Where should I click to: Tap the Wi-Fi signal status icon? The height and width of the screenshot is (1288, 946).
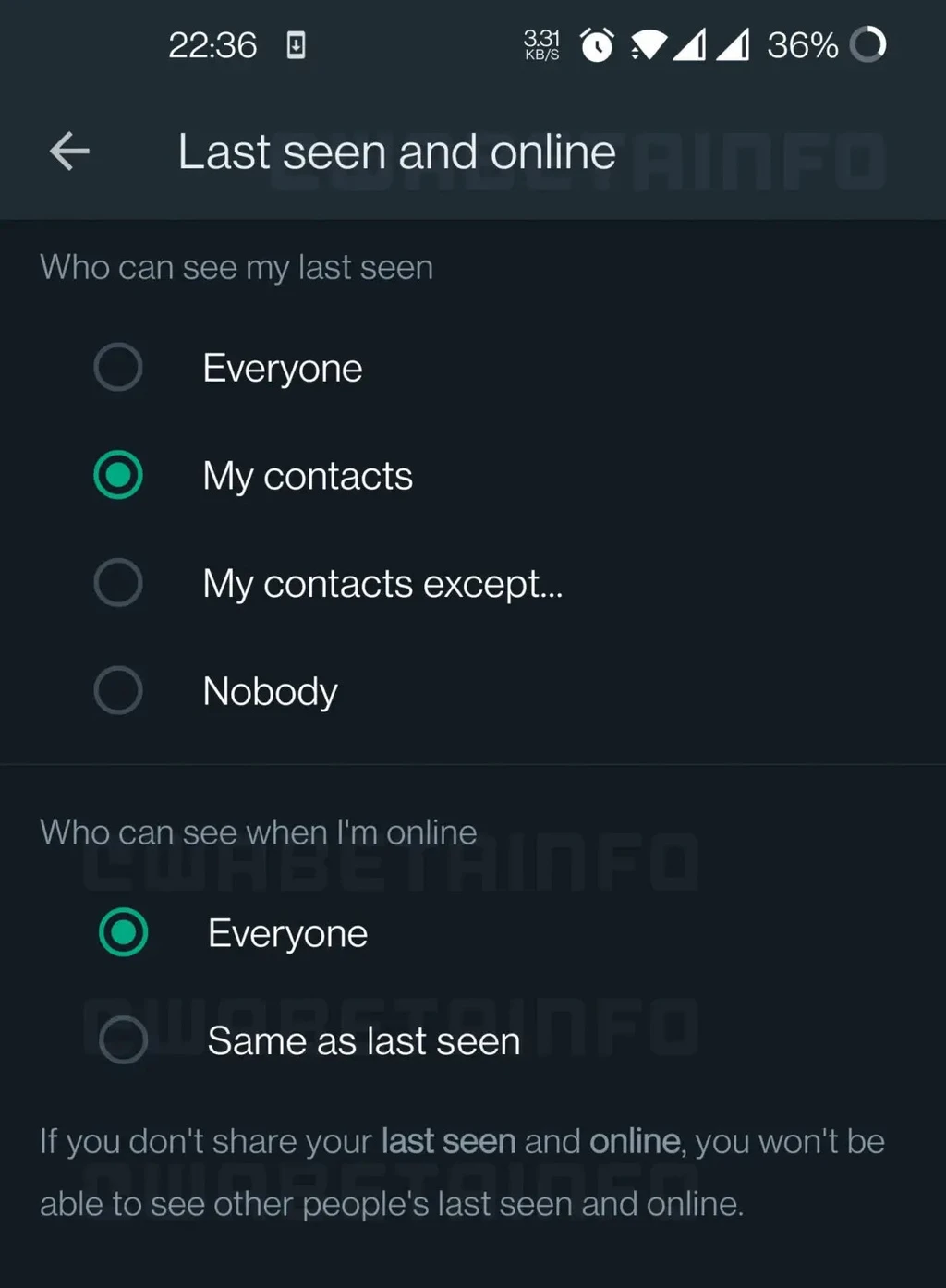point(649,44)
